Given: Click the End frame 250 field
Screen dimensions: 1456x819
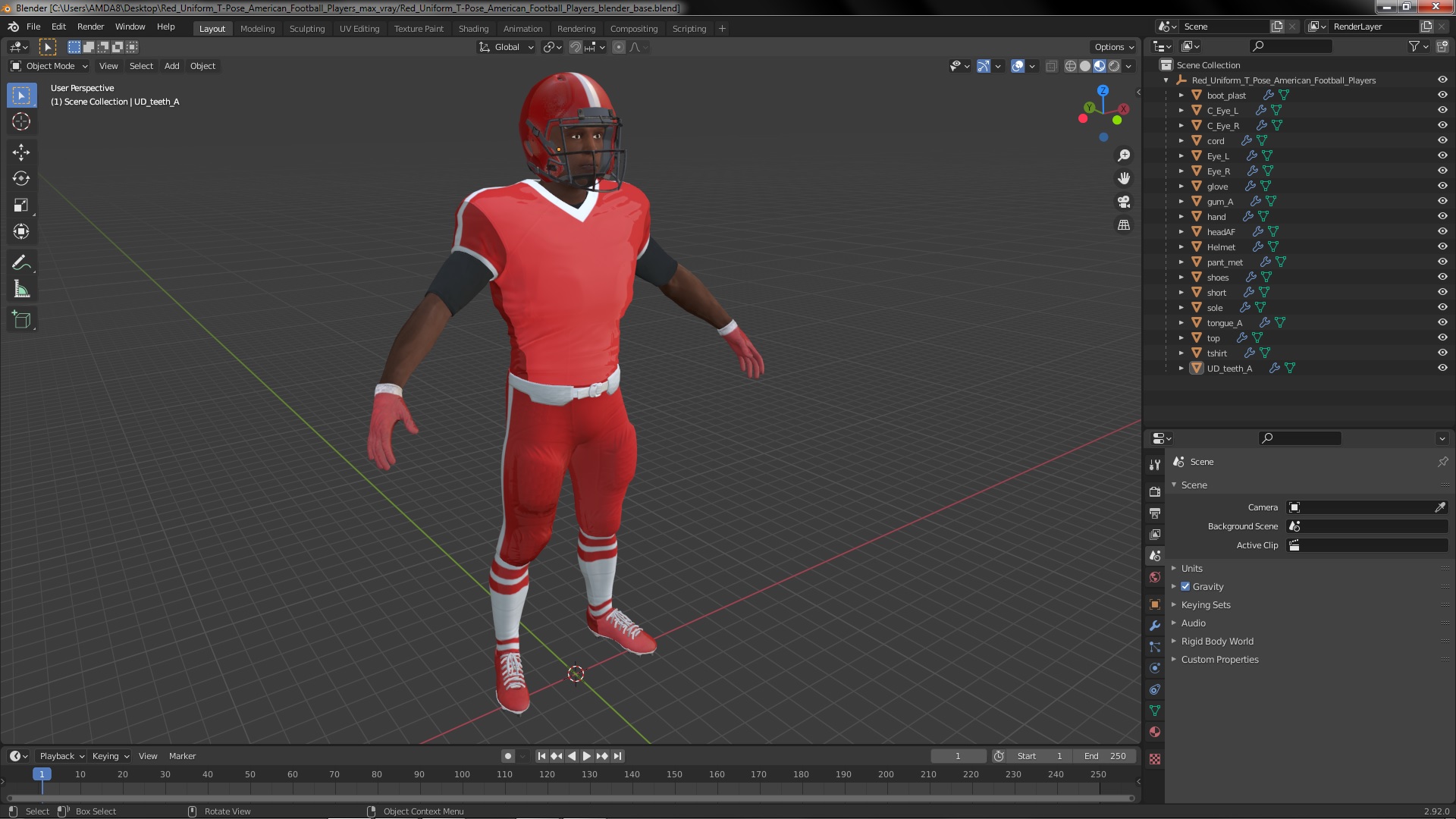Looking at the screenshot, I should [1104, 756].
